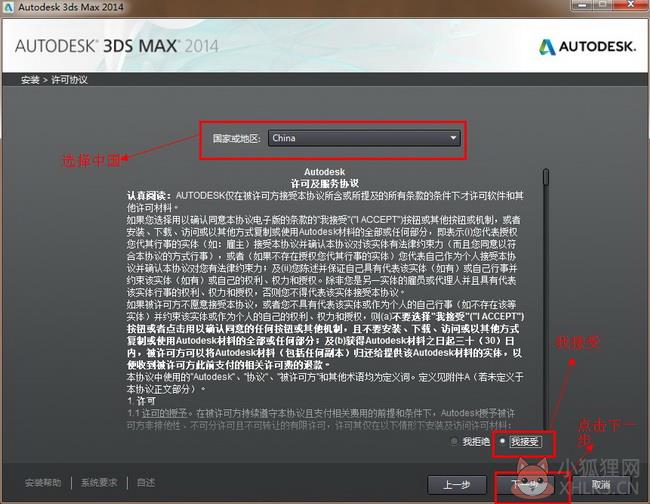This screenshot has height=504, width=650.
Task: Minimize the installer window
Action: pos(582,5)
